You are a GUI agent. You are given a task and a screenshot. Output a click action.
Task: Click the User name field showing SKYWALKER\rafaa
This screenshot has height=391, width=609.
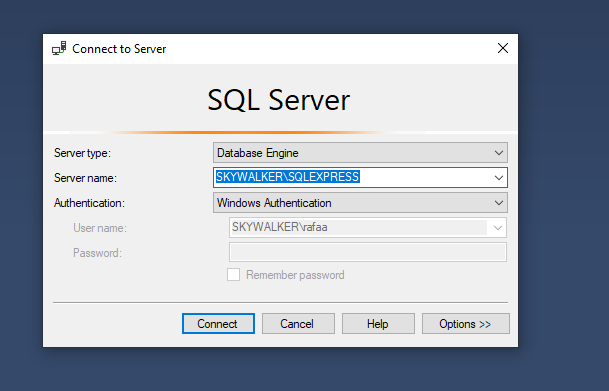point(358,228)
